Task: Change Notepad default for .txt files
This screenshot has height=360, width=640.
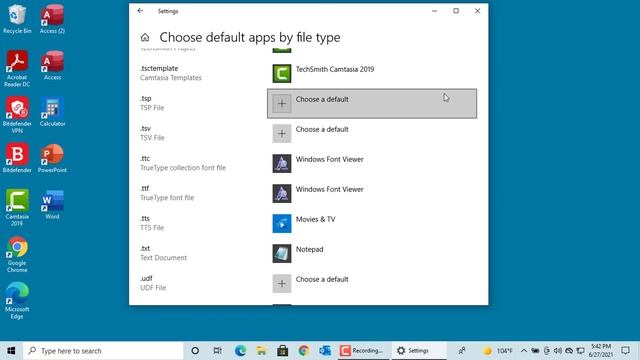Action: 372,253
